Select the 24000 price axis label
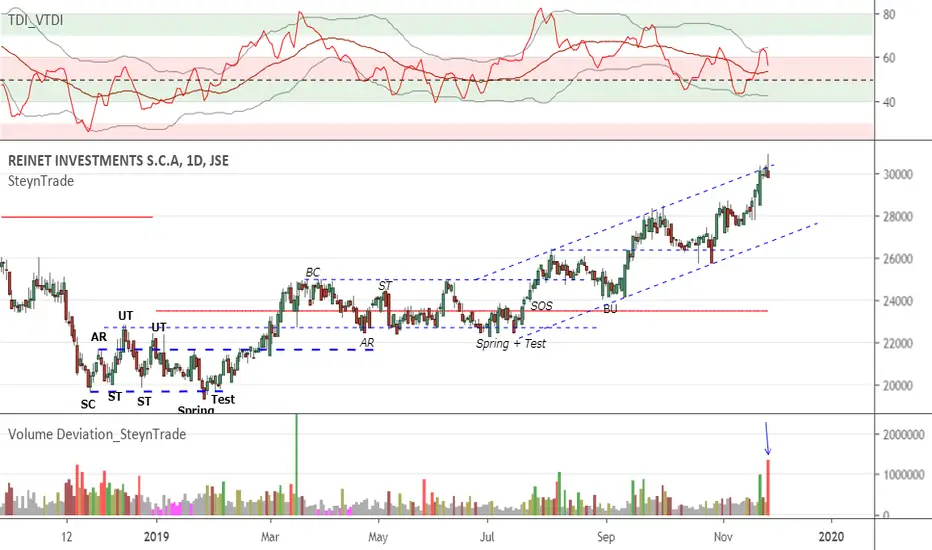 (899, 301)
